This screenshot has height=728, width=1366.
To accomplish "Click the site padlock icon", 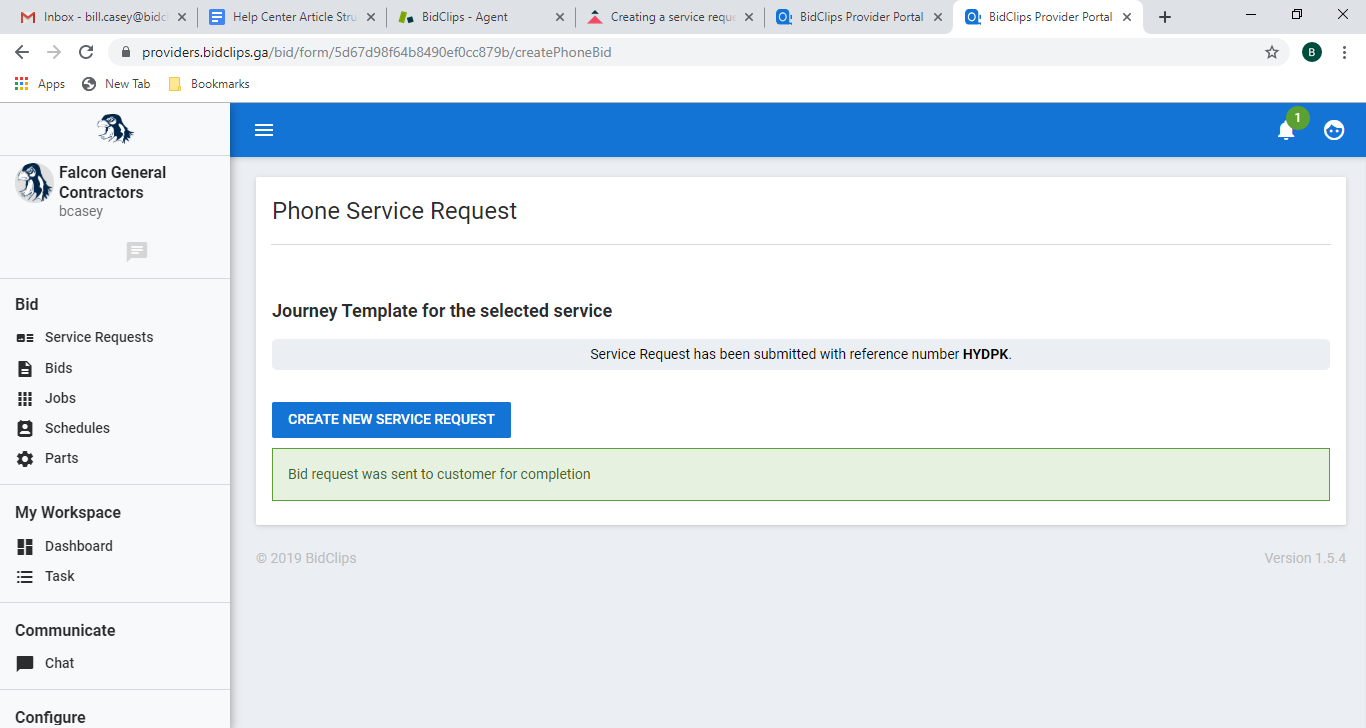I will [x=125, y=52].
